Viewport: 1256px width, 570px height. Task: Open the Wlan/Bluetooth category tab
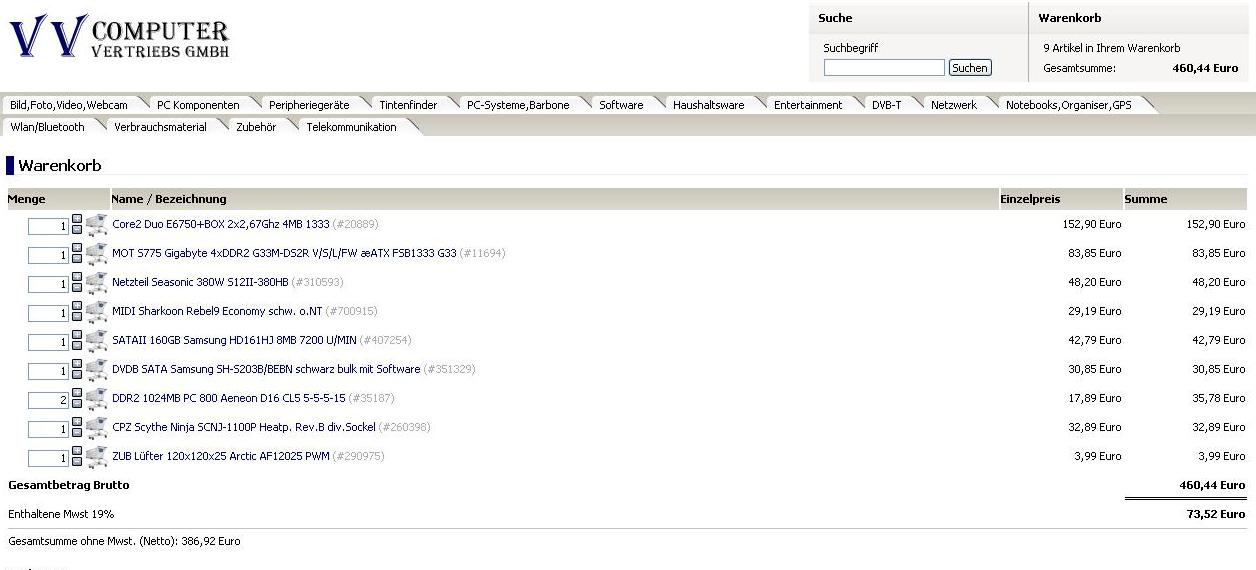point(48,127)
